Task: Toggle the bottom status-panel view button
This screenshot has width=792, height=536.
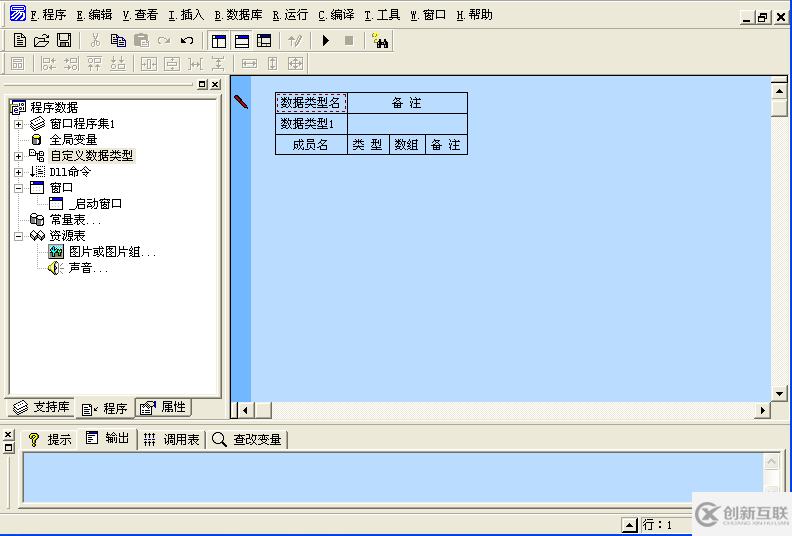Action: point(241,40)
